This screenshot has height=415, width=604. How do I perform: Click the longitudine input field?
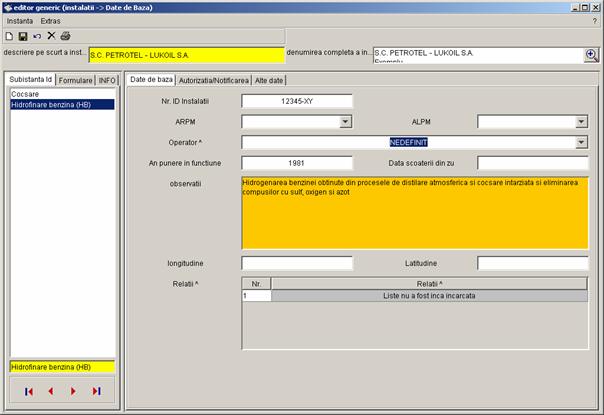(x=297, y=263)
